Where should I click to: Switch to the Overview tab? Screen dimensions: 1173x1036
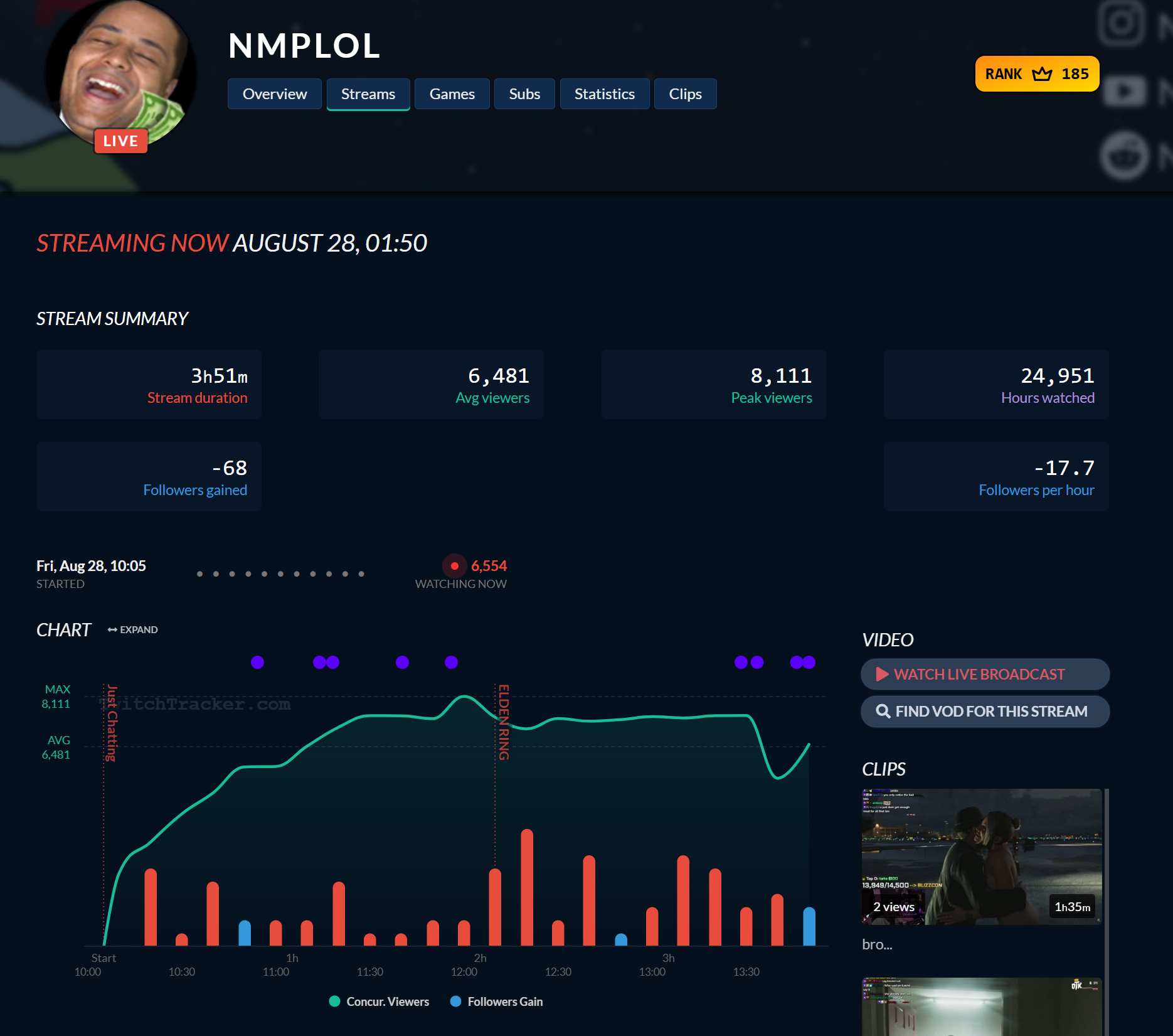point(275,94)
